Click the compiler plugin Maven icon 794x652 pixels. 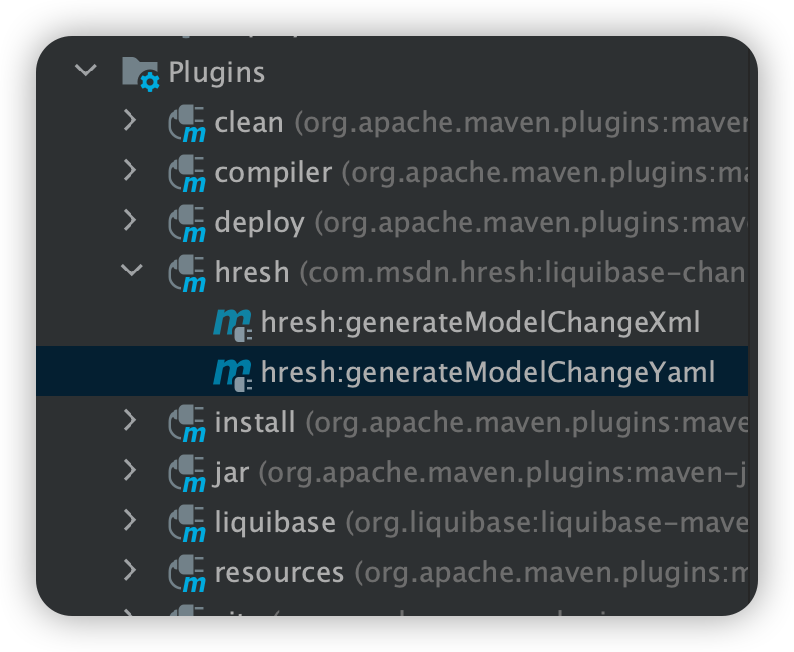pos(187,174)
